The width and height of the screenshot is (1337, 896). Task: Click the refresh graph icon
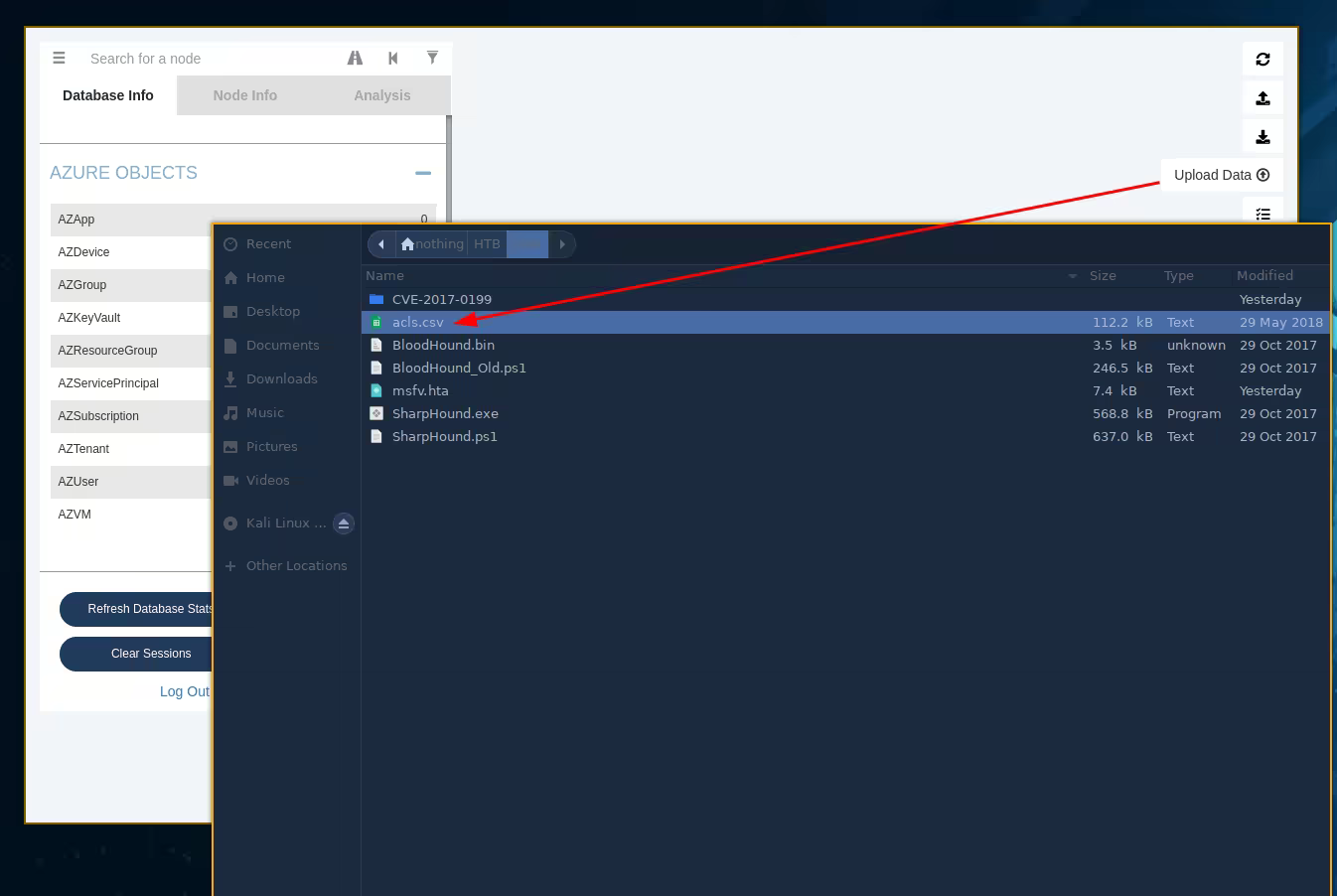[x=1263, y=60]
